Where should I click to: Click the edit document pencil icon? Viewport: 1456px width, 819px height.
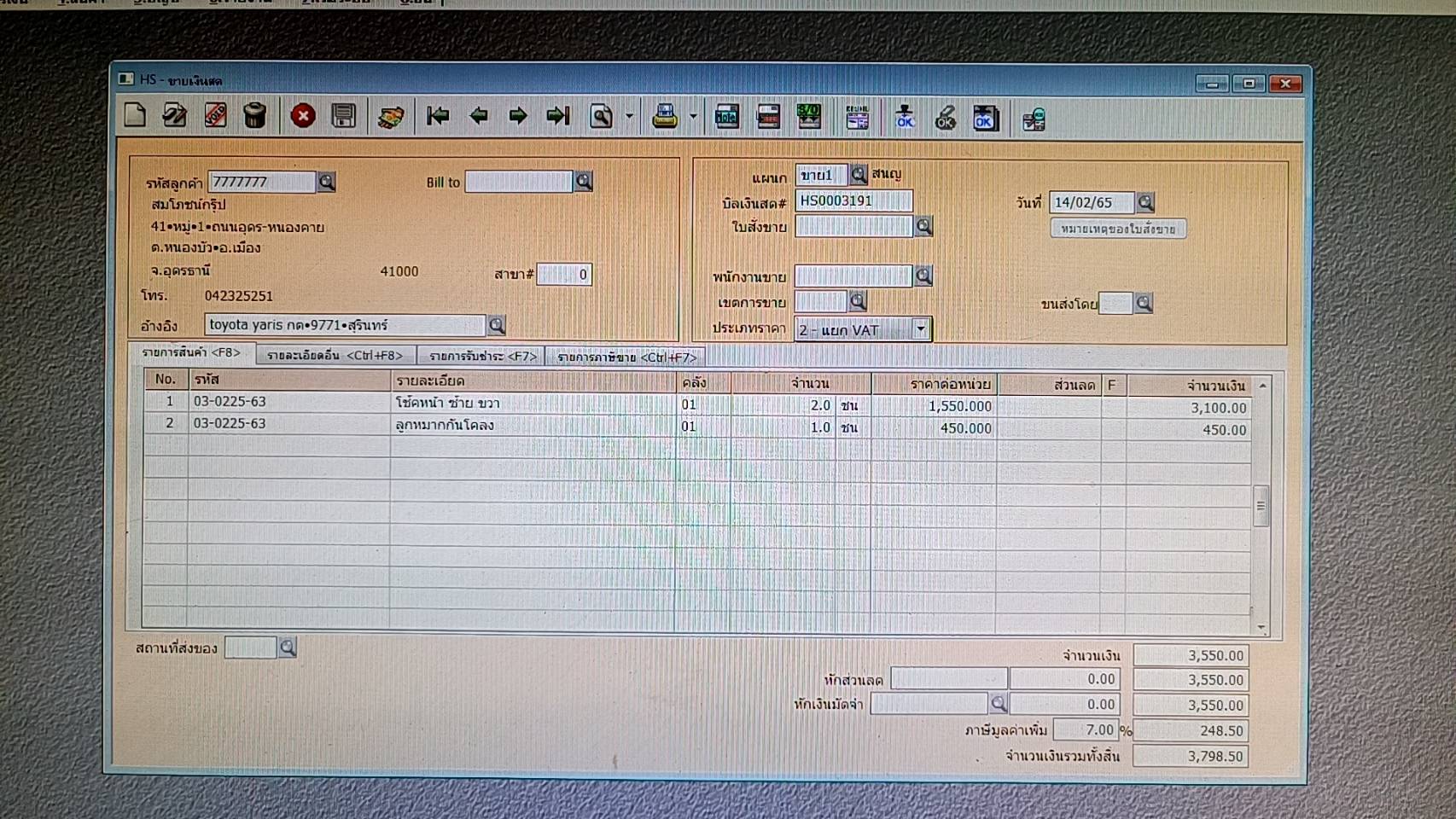tap(175, 114)
